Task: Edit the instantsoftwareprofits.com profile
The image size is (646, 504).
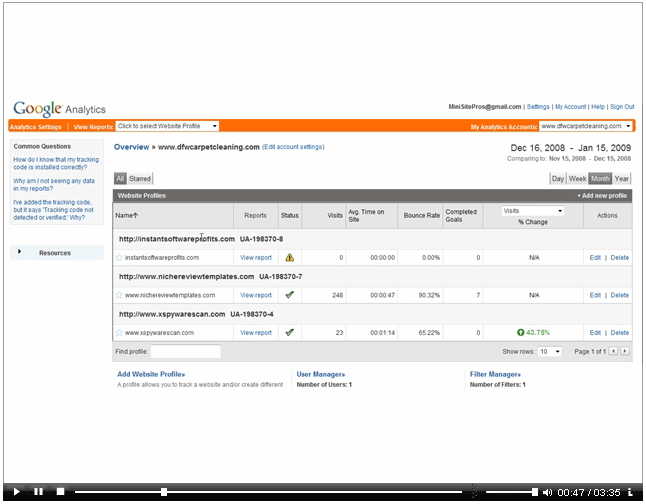Action: pos(595,258)
